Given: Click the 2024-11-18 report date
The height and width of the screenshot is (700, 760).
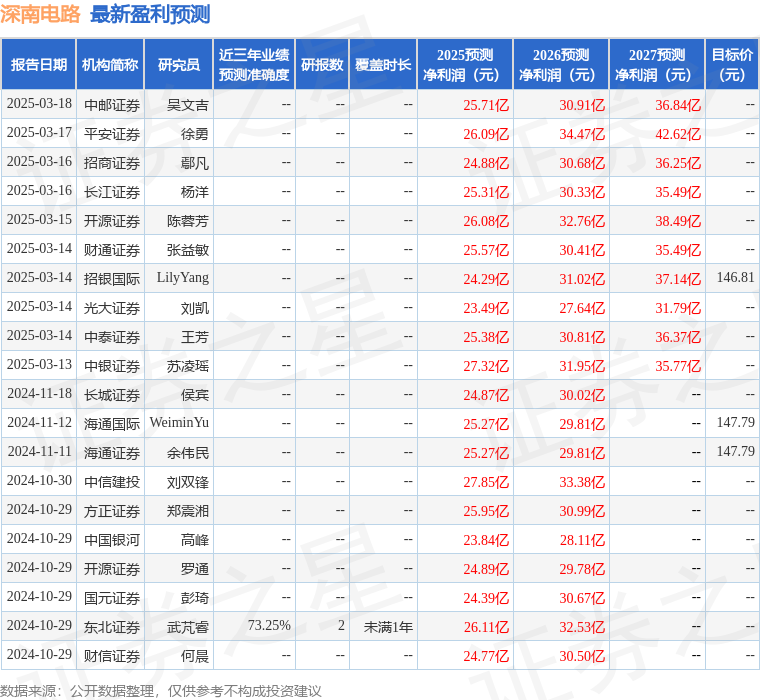Looking at the screenshot, I should (x=39, y=394).
